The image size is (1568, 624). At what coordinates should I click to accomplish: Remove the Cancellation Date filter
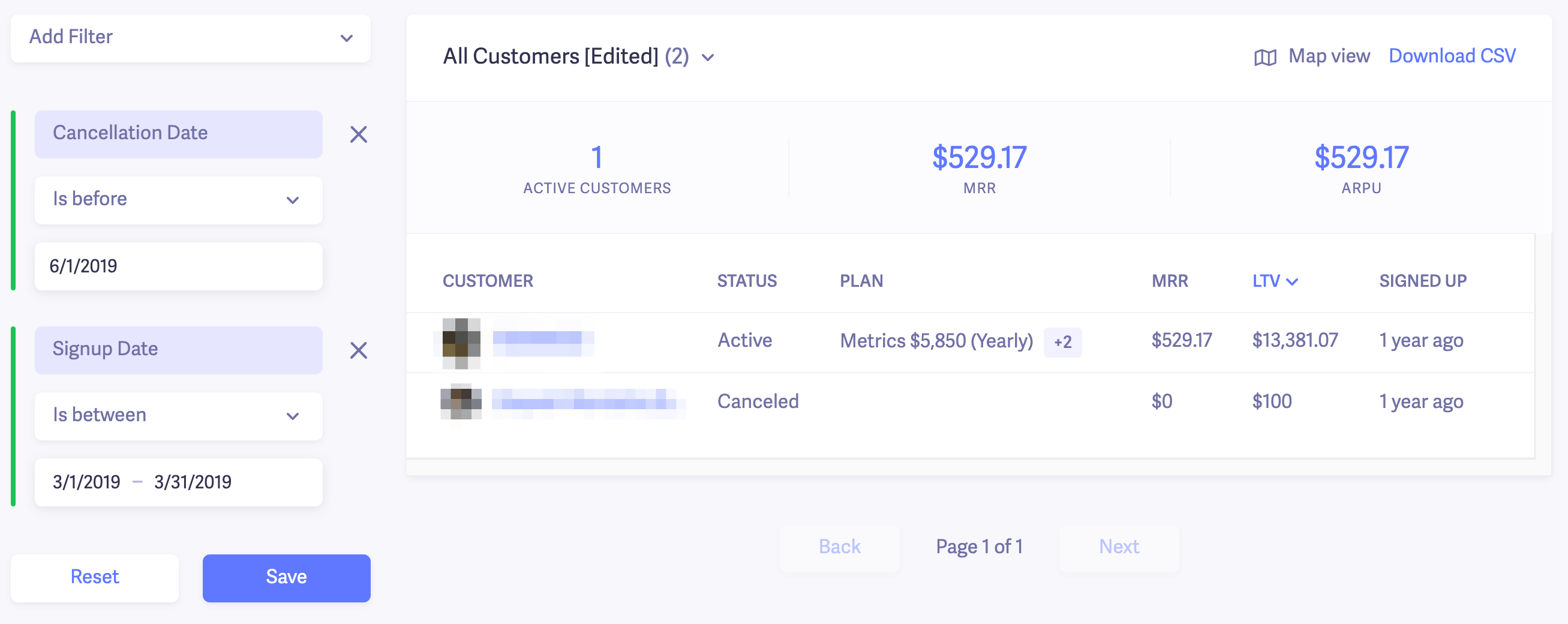click(x=359, y=134)
